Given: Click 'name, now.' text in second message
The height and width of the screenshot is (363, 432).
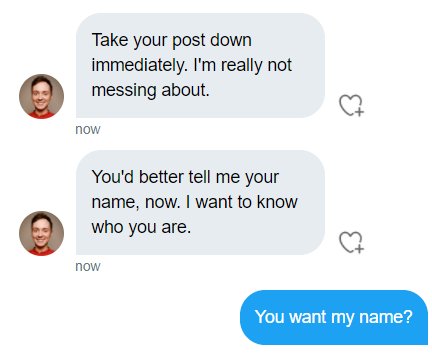Looking at the screenshot, I should (x=136, y=202).
